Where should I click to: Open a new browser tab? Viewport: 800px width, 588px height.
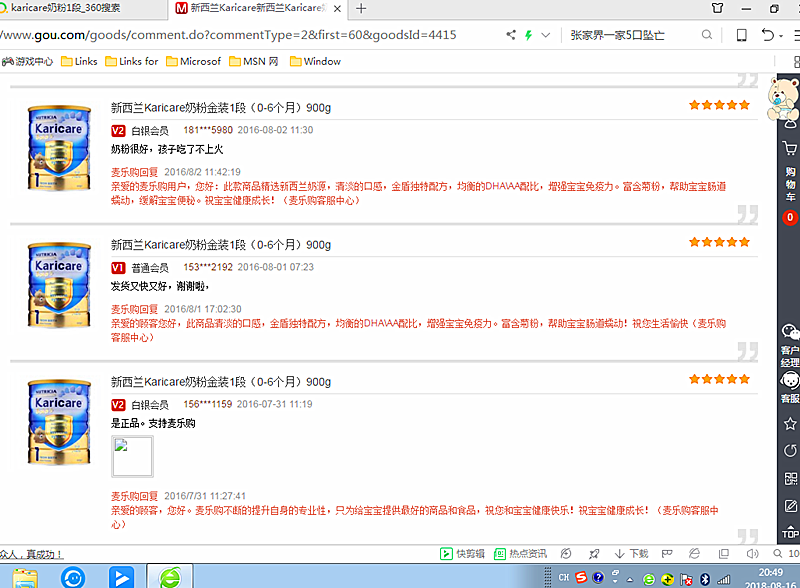click(x=361, y=9)
